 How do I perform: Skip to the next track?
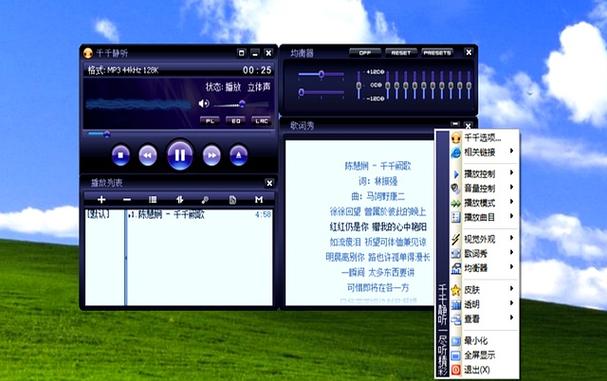click(x=211, y=155)
